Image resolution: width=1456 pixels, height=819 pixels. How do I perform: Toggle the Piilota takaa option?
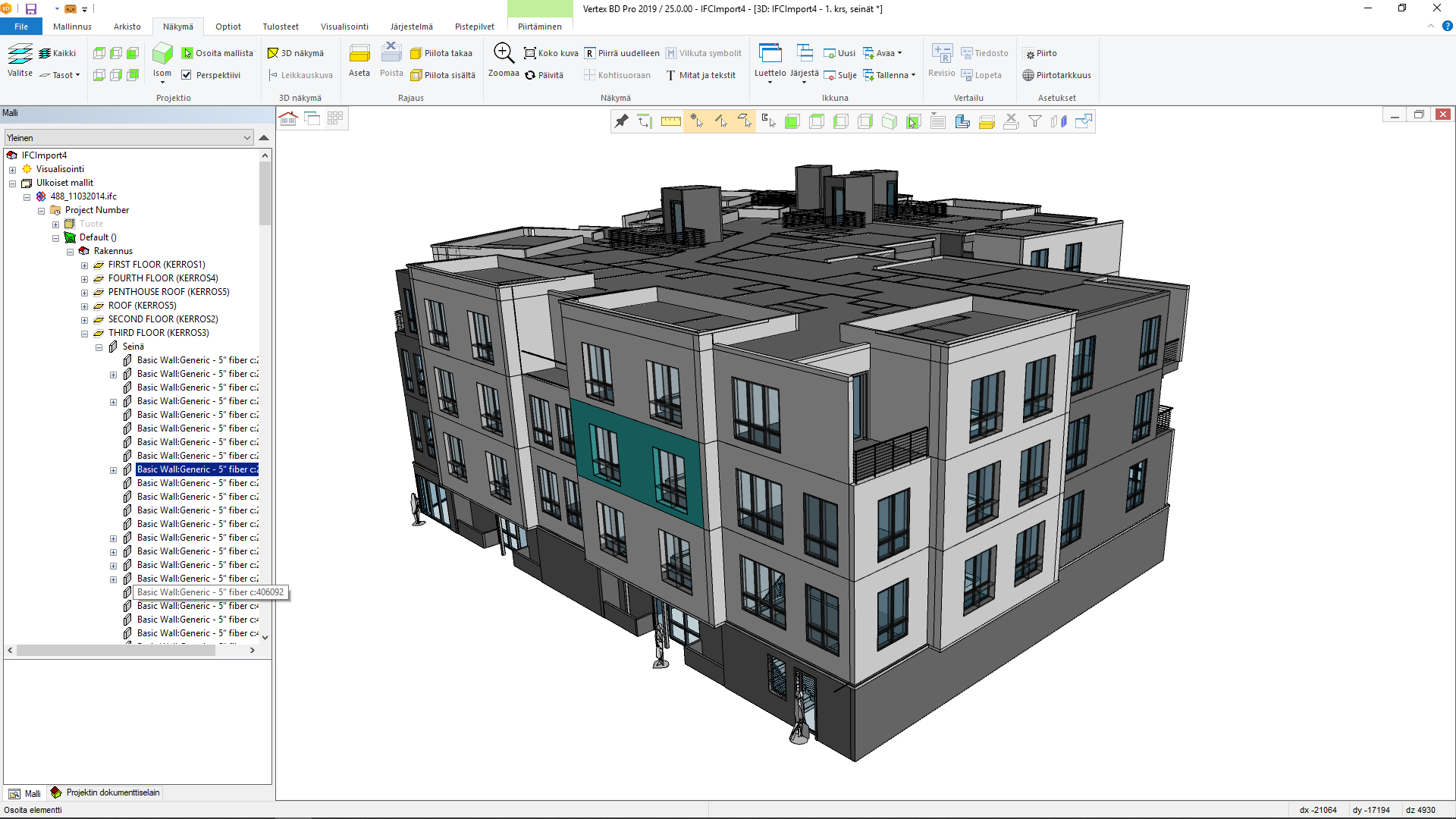tap(441, 53)
